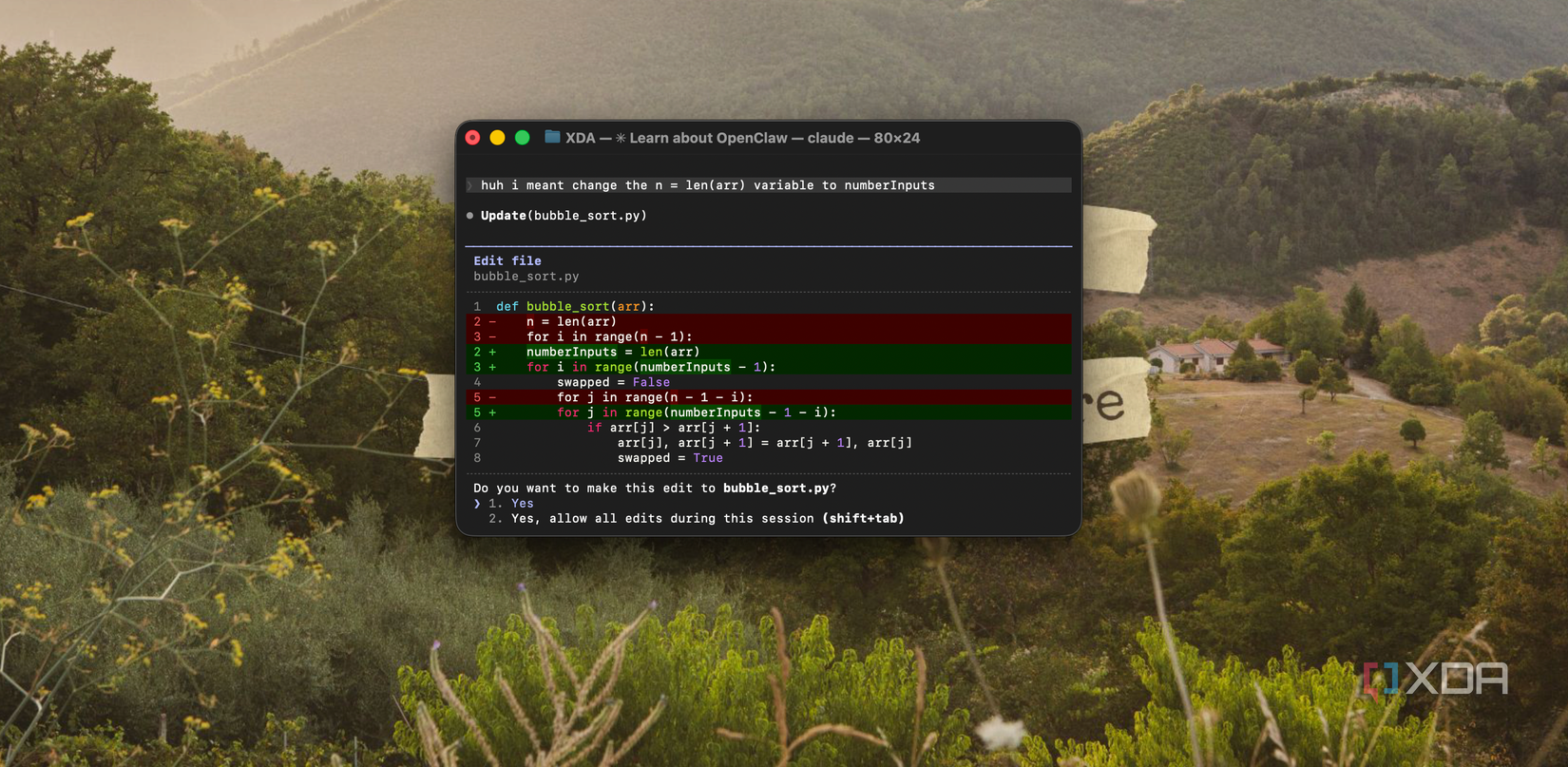The width and height of the screenshot is (1568, 767).
Task: Click the bullet dot before 'Update'
Action: (469, 216)
